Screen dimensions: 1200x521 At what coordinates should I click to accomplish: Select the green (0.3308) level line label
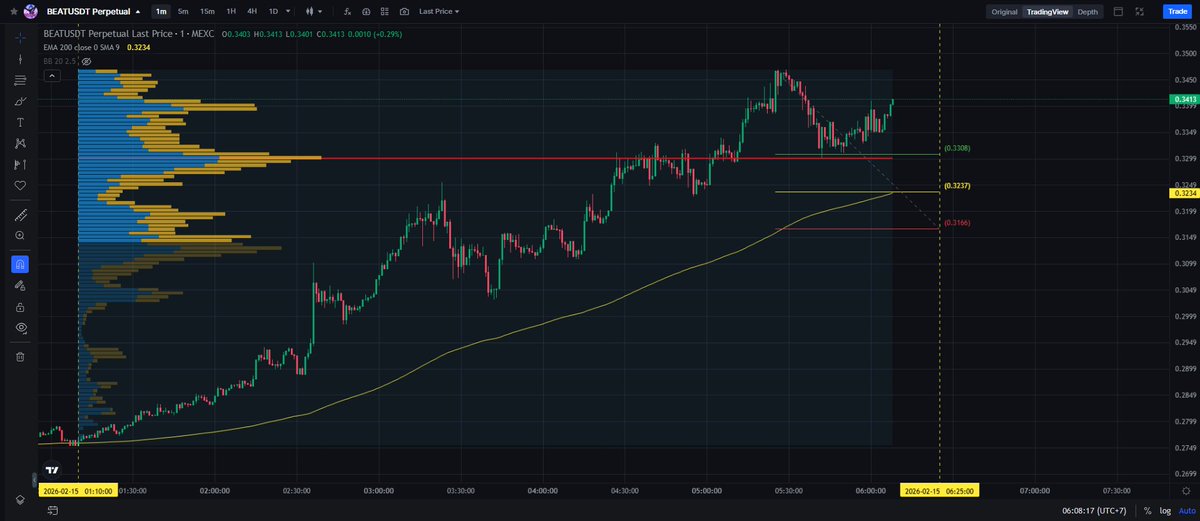pyautogui.click(x=957, y=148)
